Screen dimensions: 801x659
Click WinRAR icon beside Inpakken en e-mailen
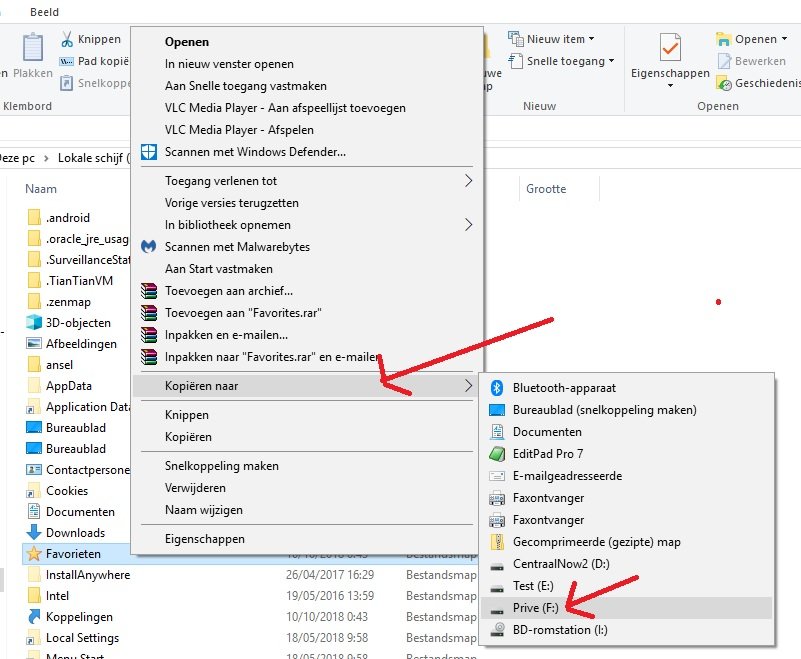(149, 335)
